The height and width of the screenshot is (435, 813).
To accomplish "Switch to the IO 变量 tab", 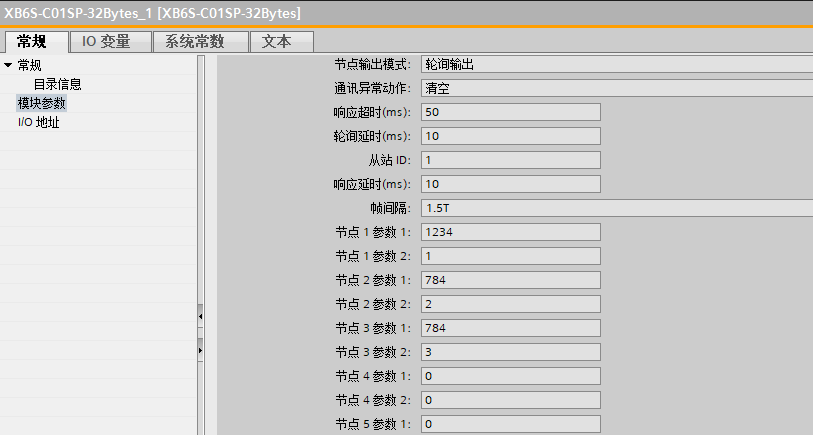I will coord(110,42).
